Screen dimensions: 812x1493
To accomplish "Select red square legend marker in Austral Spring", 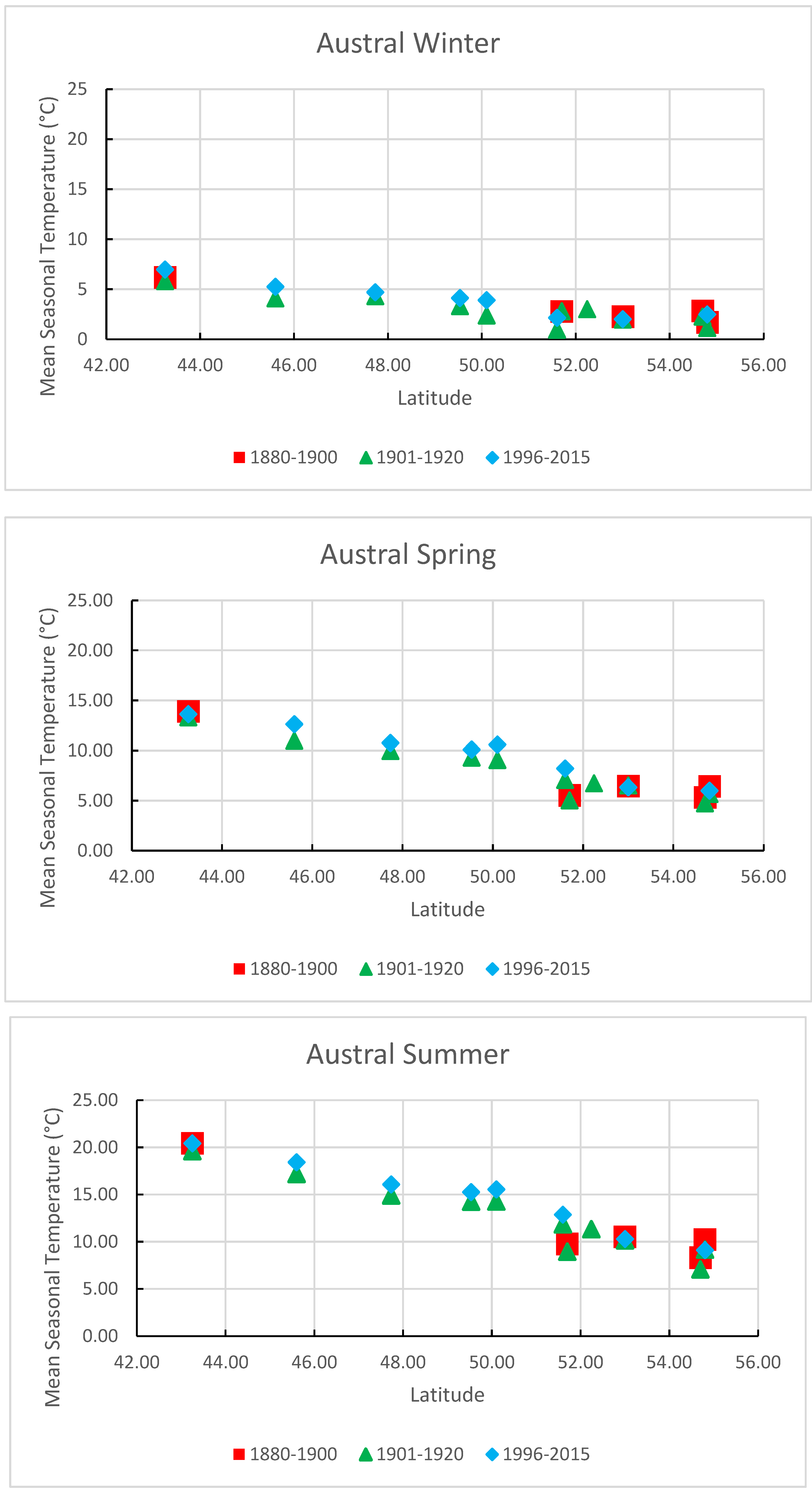I will (239, 969).
